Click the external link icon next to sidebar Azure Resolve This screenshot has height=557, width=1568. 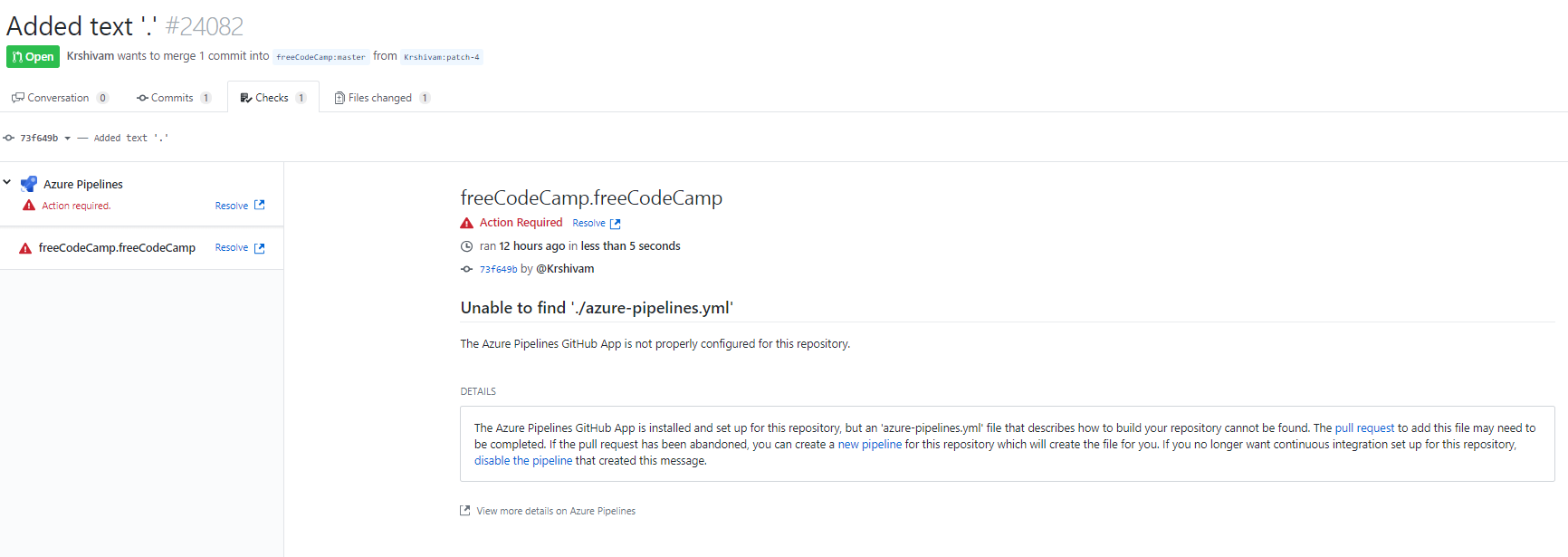pyautogui.click(x=260, y=206)
